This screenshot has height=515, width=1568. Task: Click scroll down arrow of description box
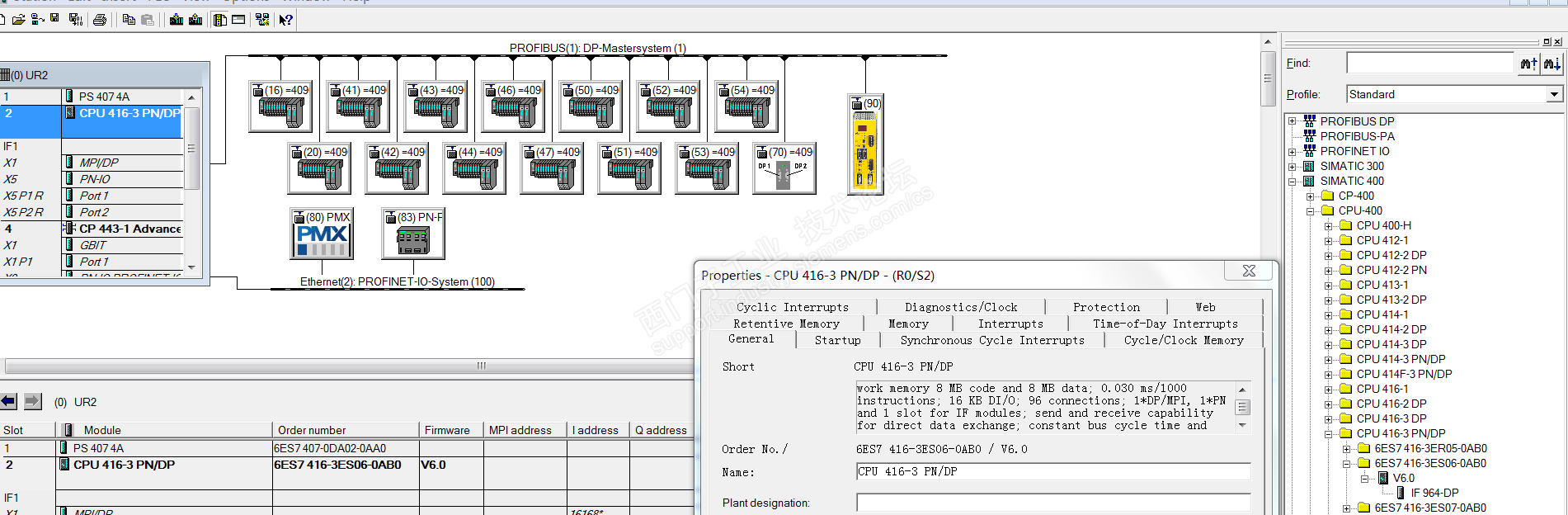click(x=1242, y=425)
